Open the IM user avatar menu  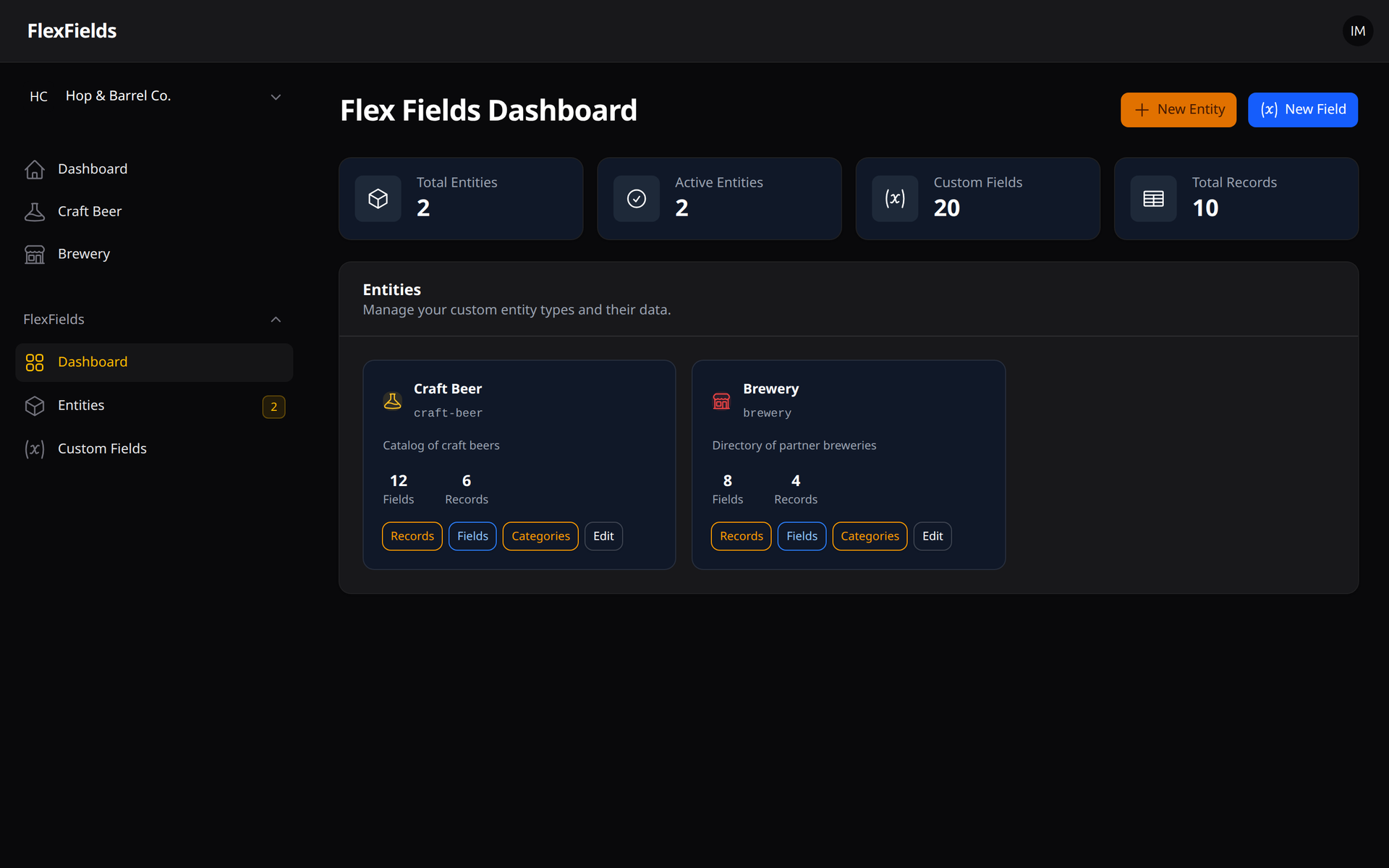[1358, 31]
